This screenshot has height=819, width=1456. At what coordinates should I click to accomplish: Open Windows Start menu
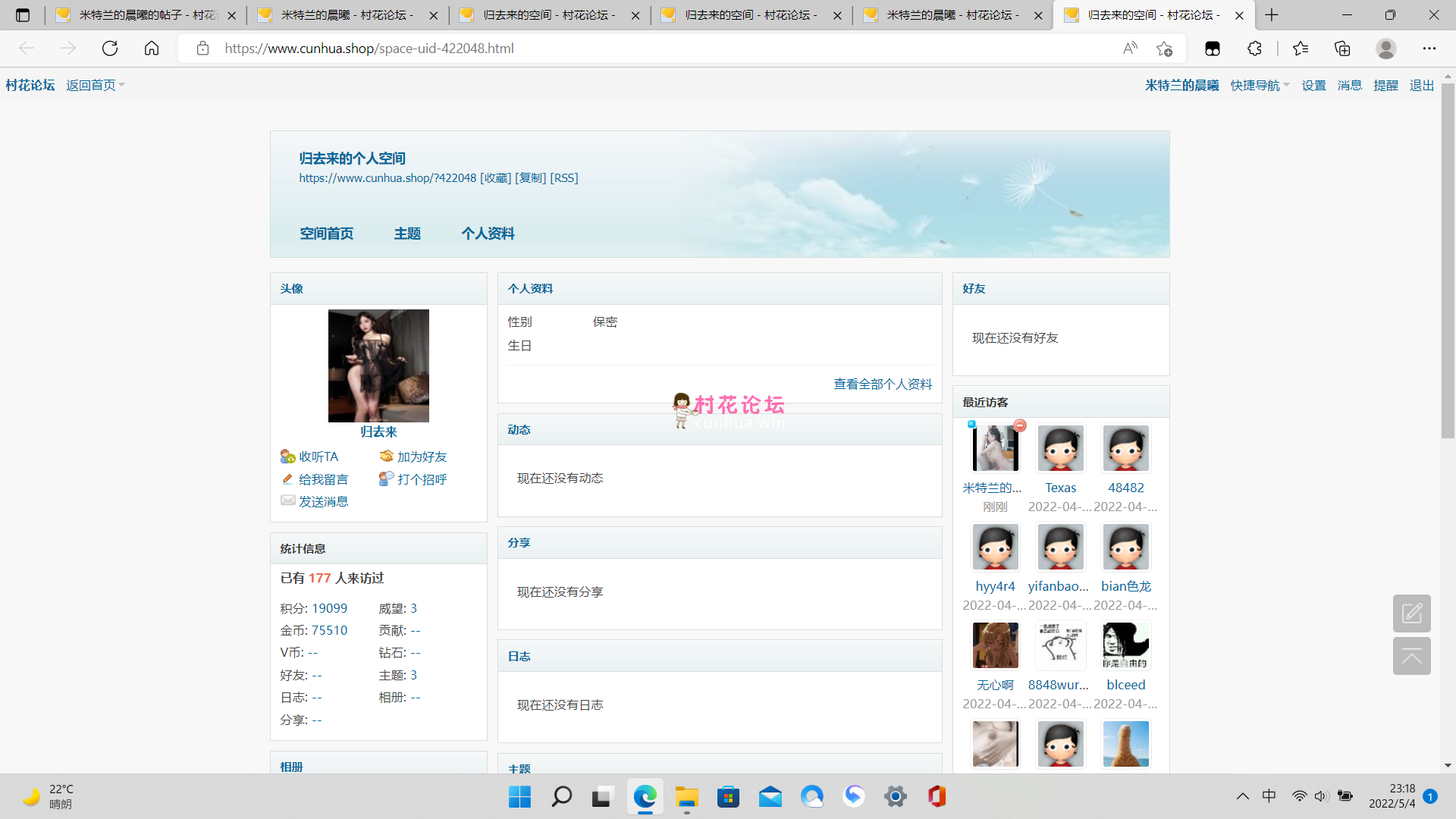519,796
